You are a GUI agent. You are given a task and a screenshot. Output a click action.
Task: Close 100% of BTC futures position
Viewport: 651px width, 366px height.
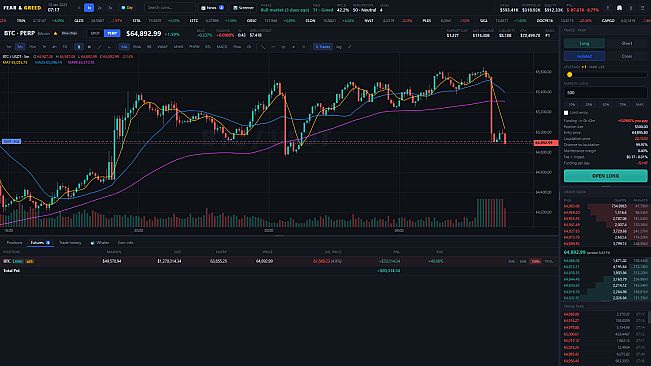pyautogui.click(x=536, y=261)
